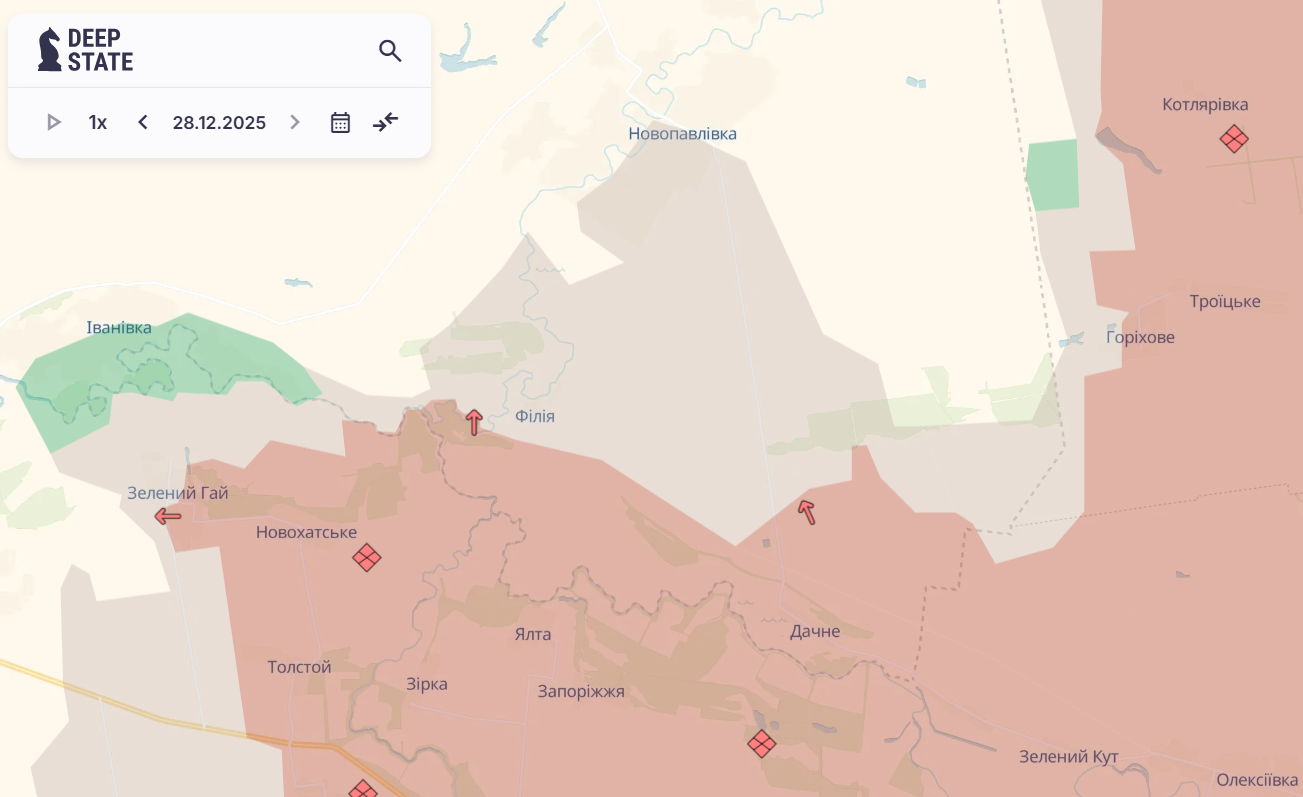
Task: Click the 28.12.2025 date field
Action: pos(219,122)
